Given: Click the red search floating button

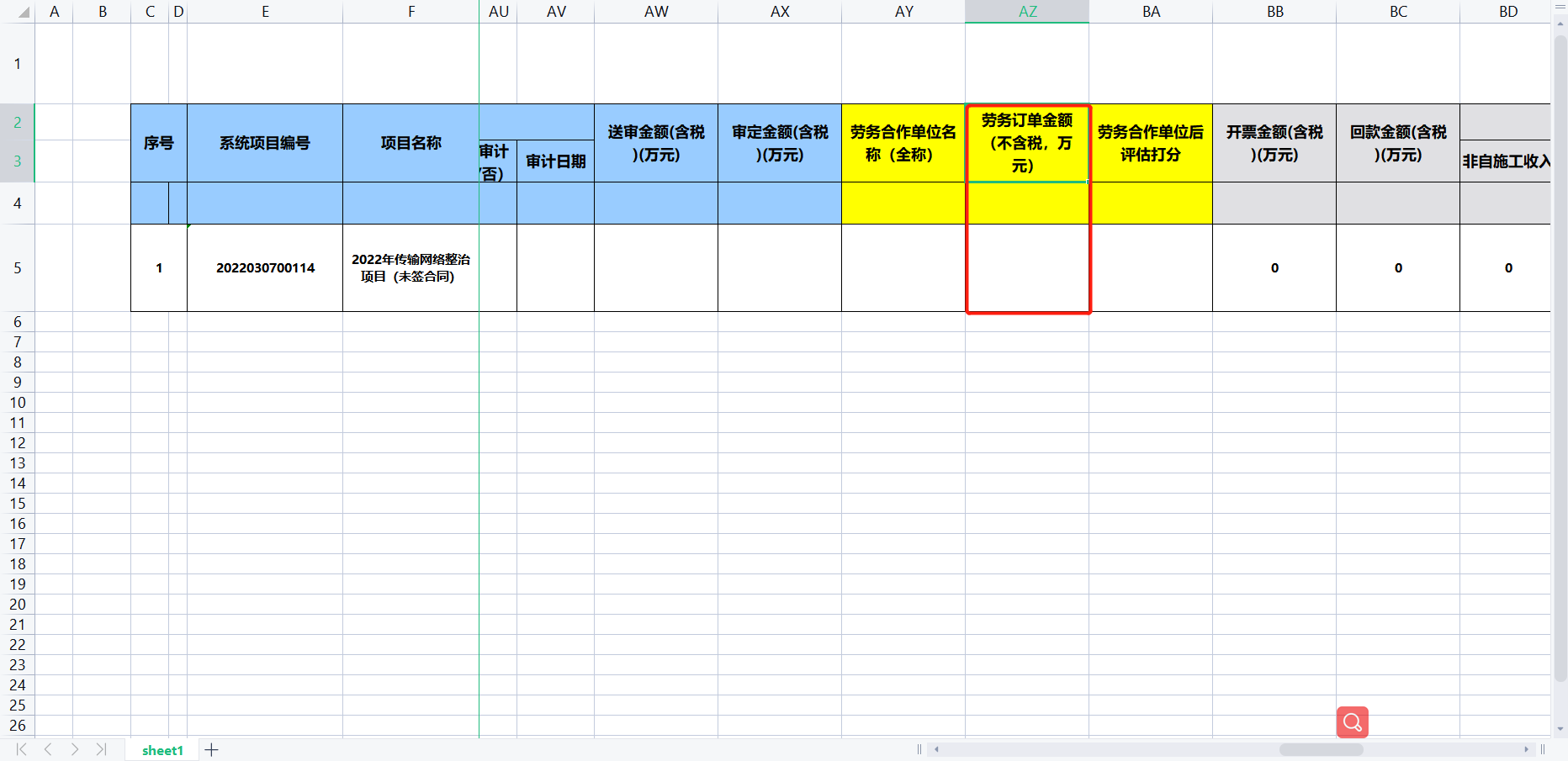Looking at the screenshot, I should [1352, 721].
